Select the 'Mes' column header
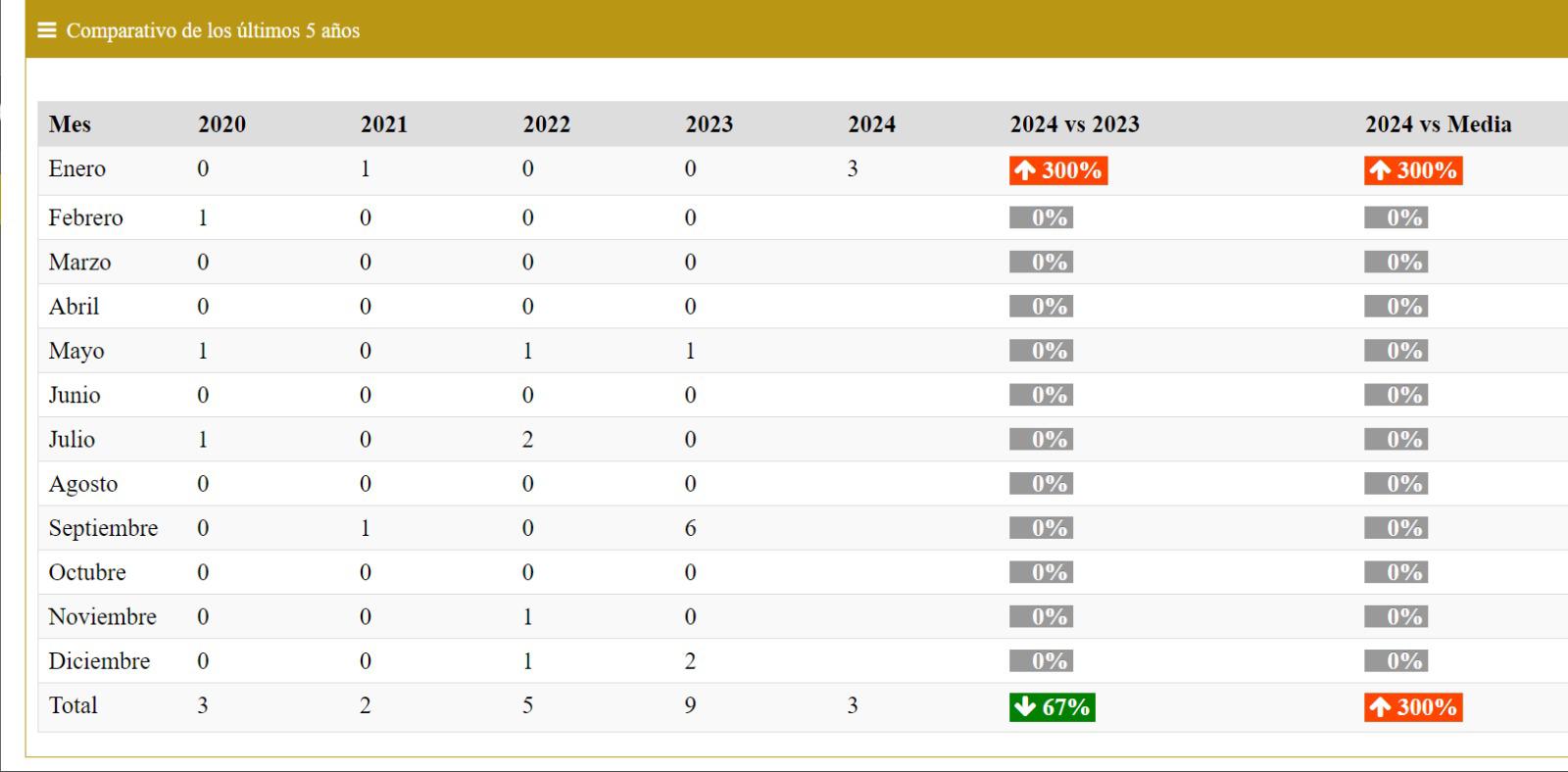Screen dimensions: 1568x772 click(x=70, y=124)
